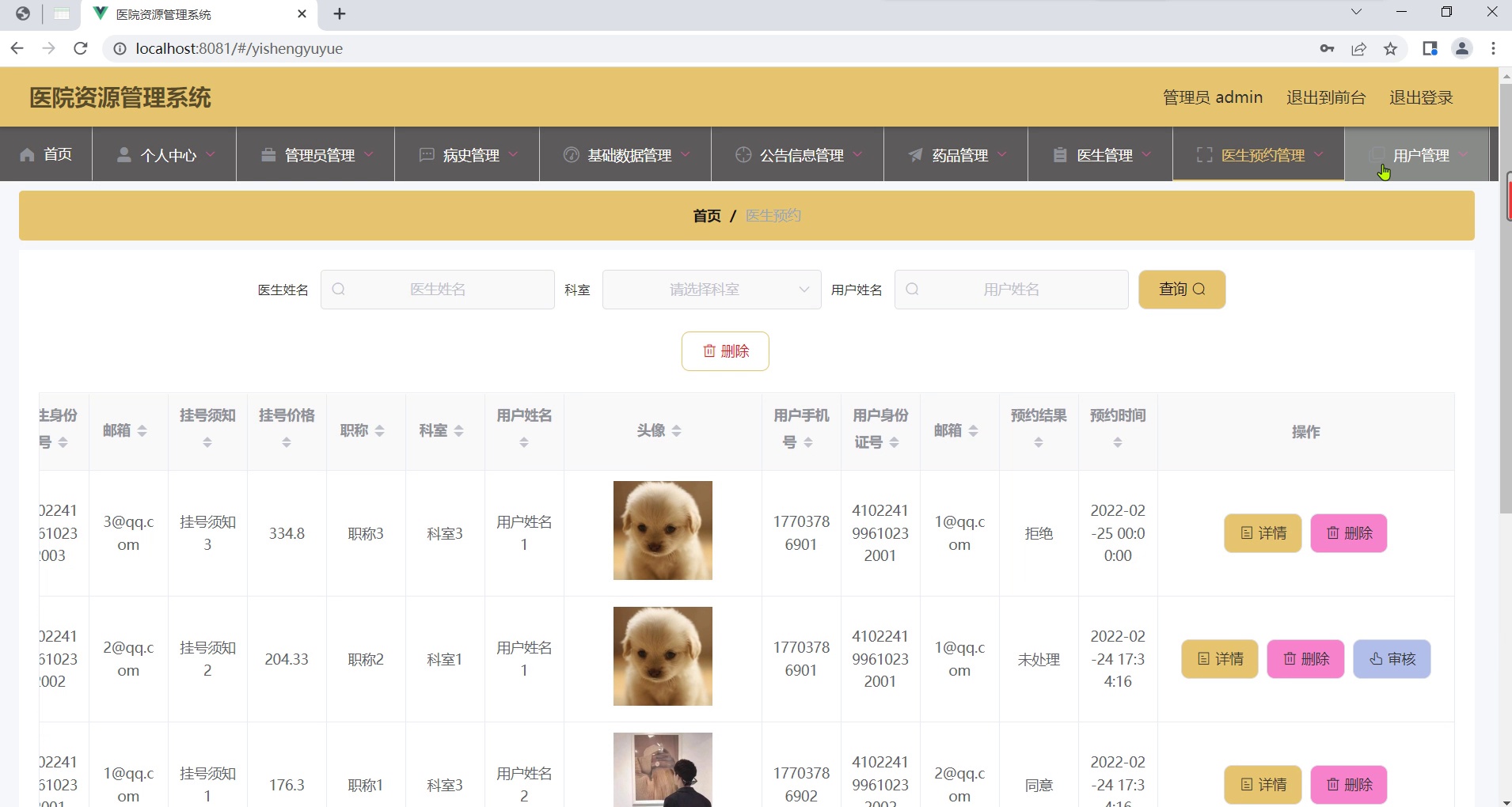1512x807 pixels.
Task: Bookmark this page with the star icon
Action: (x=1391, y=49)
